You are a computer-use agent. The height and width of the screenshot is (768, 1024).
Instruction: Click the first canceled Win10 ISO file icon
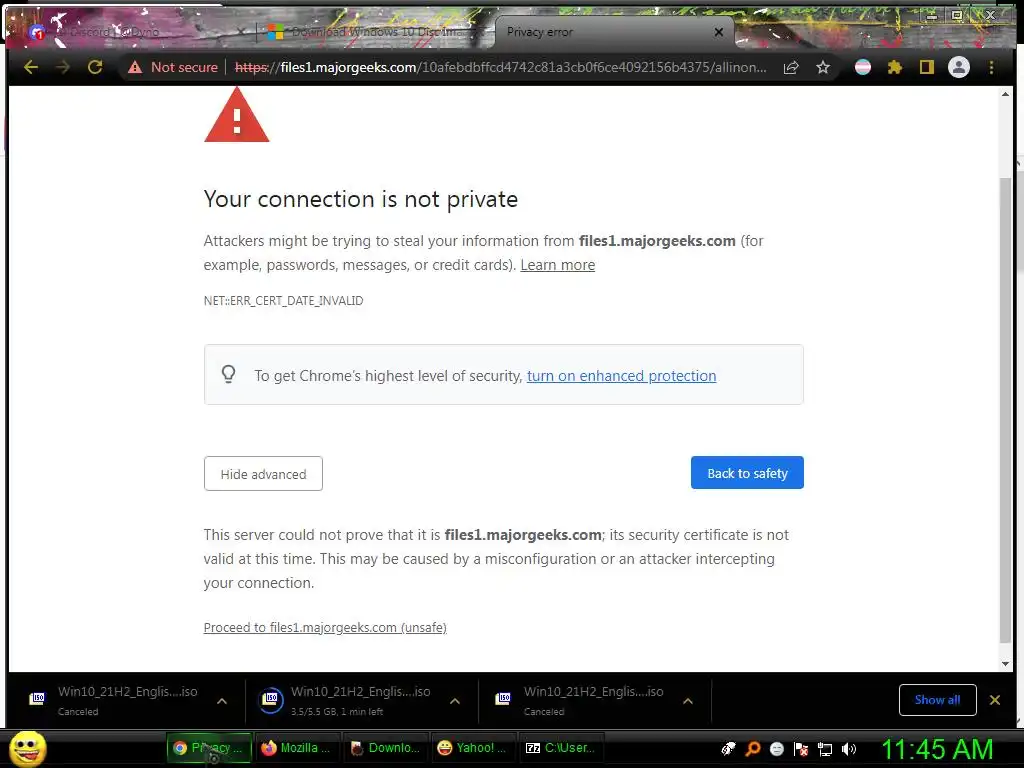pyautogui.click(x=39, y=699)
